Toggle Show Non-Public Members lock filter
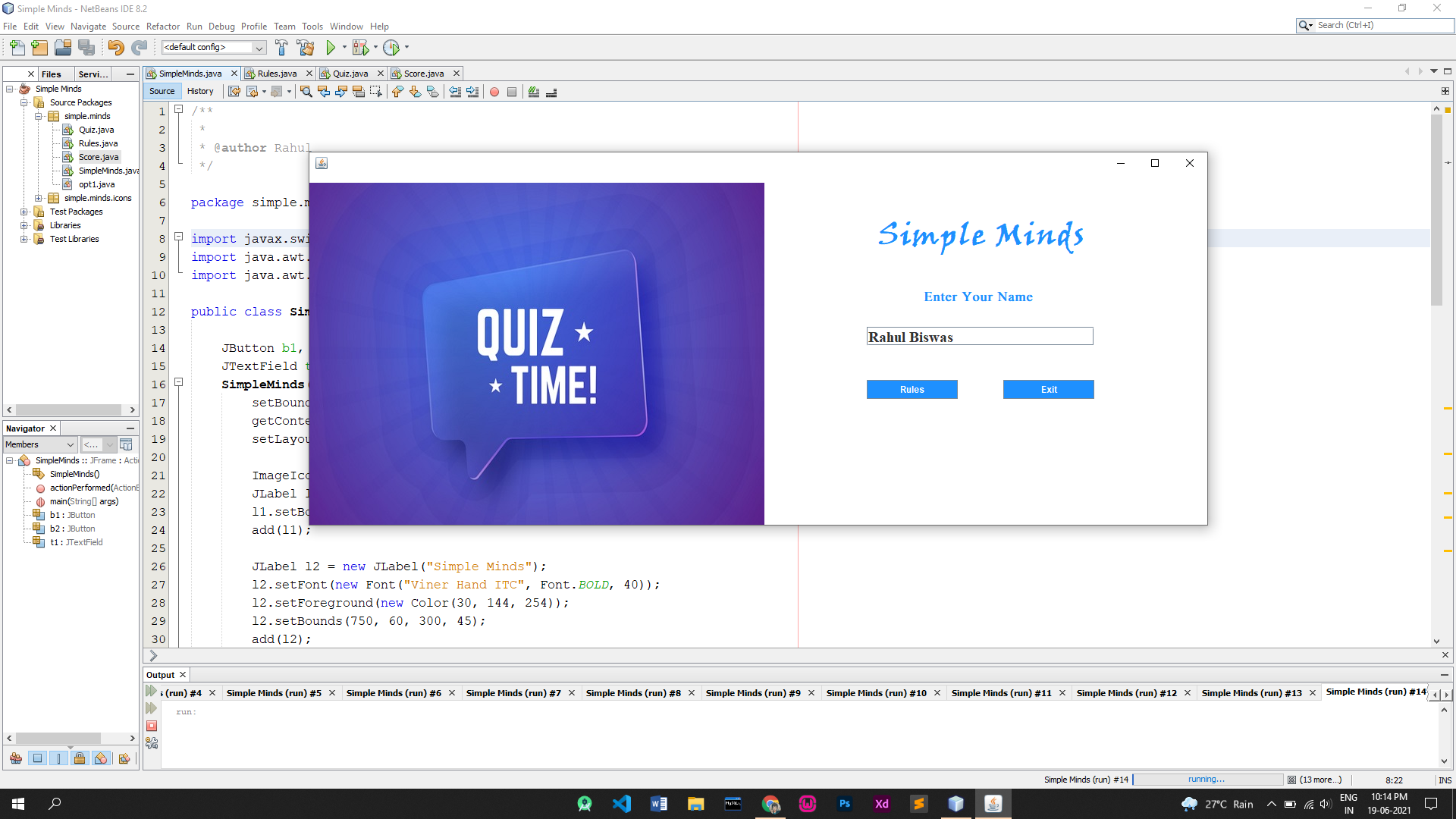 [x=80, y=758]
